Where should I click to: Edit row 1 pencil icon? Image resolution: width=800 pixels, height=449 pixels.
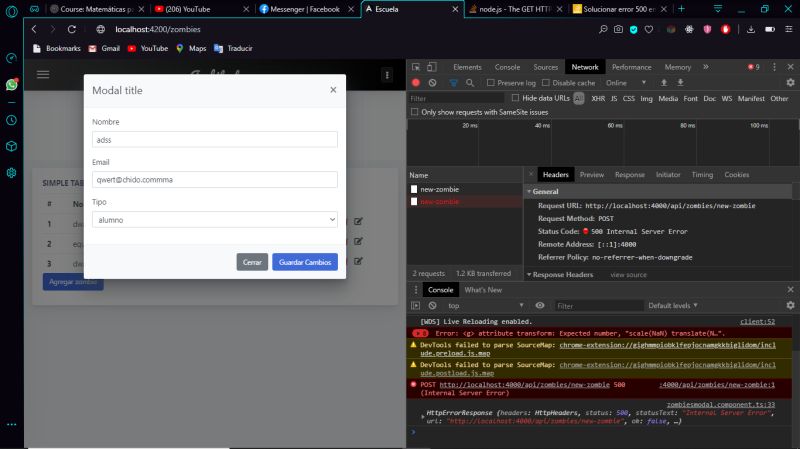coord(358,221)
